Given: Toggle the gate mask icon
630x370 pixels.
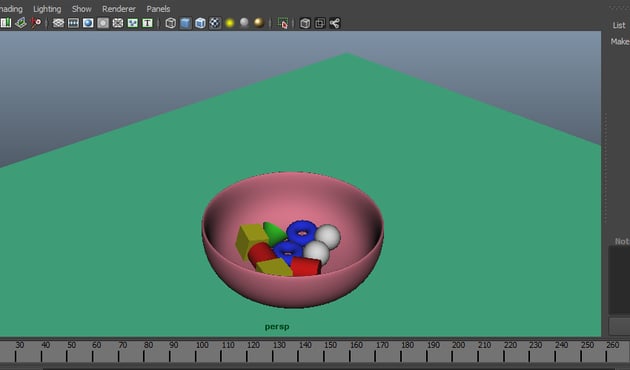Looking at the screenshot, I should (x=103, y=23).
